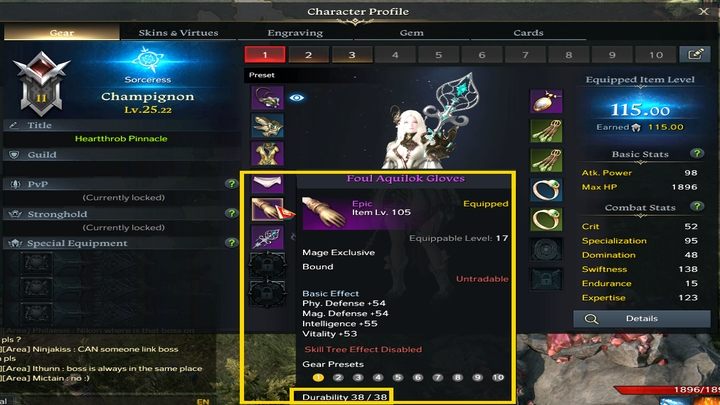Click the first ring accessory slot
This screenshot has height=405, width=720.
click(546, 190)
